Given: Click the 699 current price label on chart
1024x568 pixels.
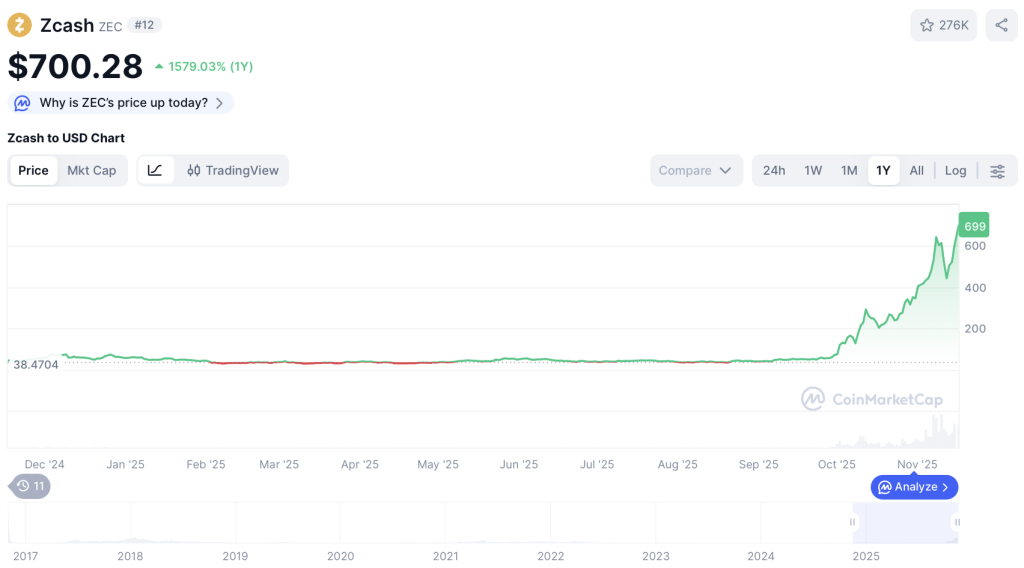Looking at the screenshot, I should (974, 226).
